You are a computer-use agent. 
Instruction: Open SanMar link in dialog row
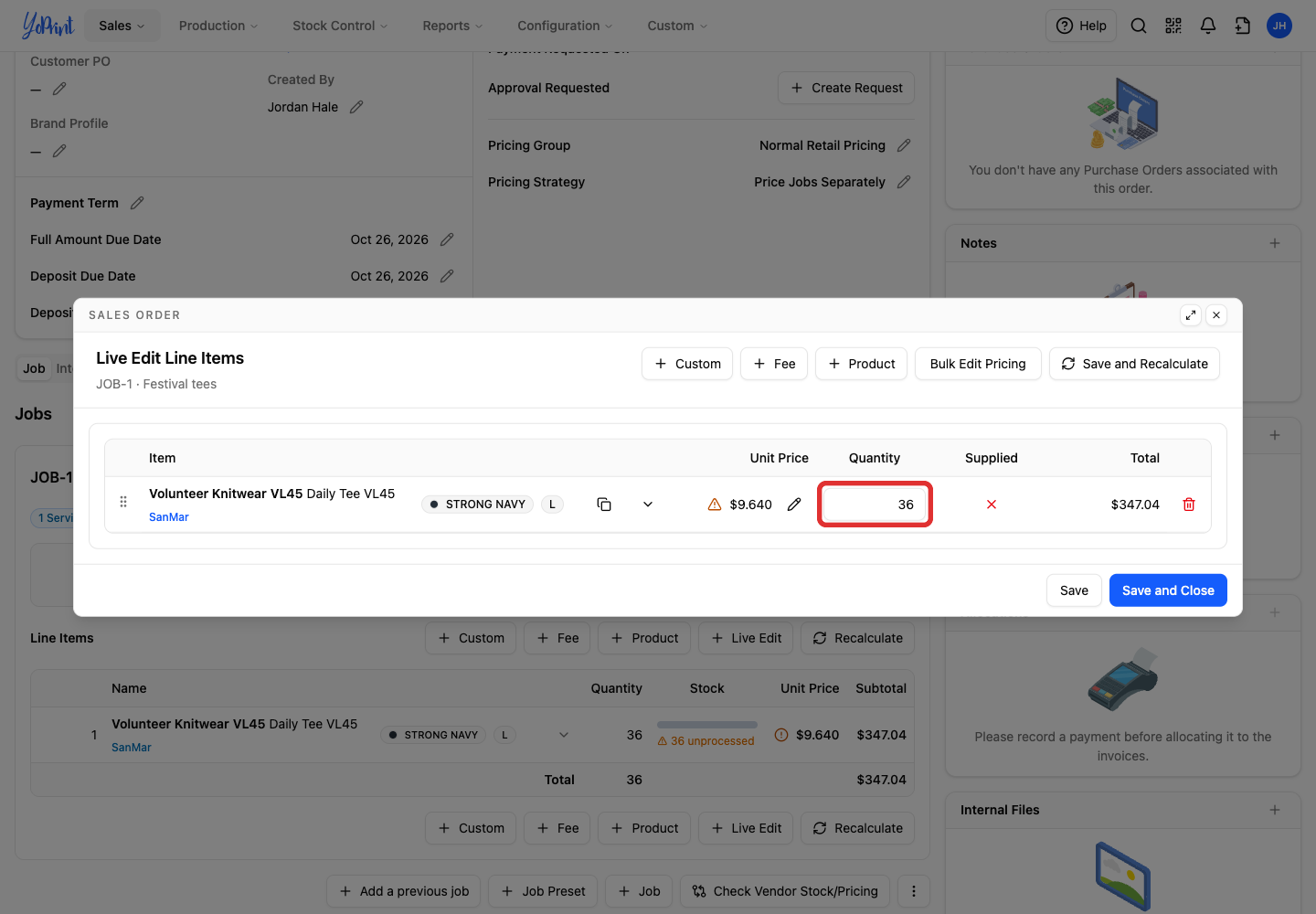click(x=169, y=517)
